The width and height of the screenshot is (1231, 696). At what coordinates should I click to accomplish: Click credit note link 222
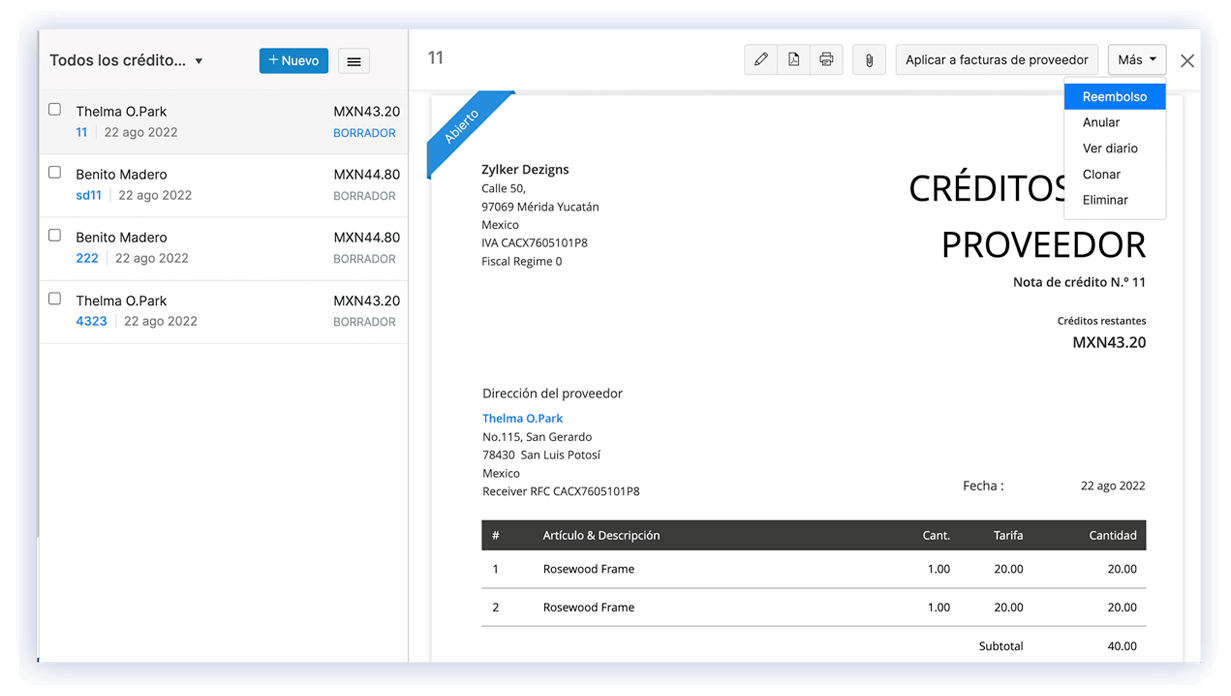click(x=86, y=257)
